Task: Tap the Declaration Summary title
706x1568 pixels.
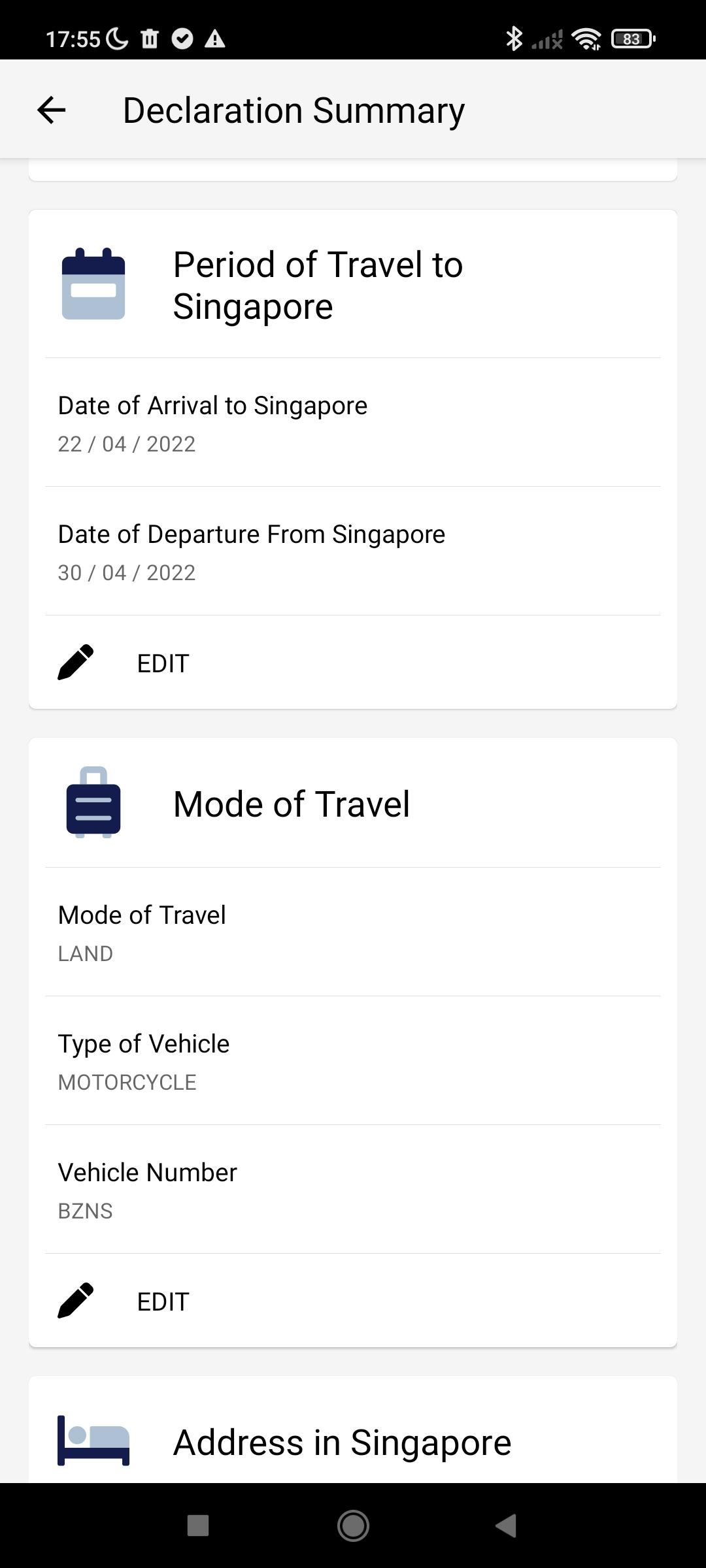Action: [294, 110]
